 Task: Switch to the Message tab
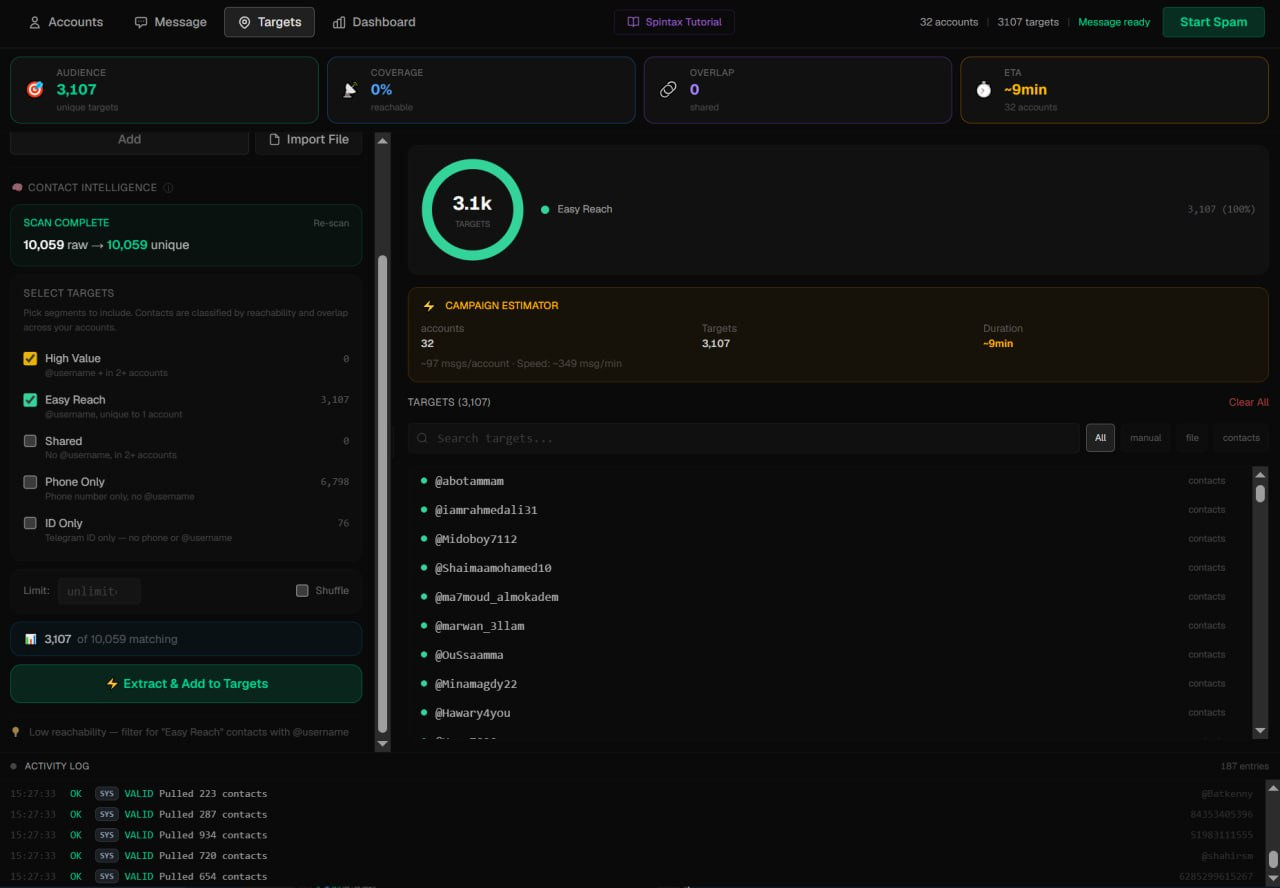click(x=170, y=22)
